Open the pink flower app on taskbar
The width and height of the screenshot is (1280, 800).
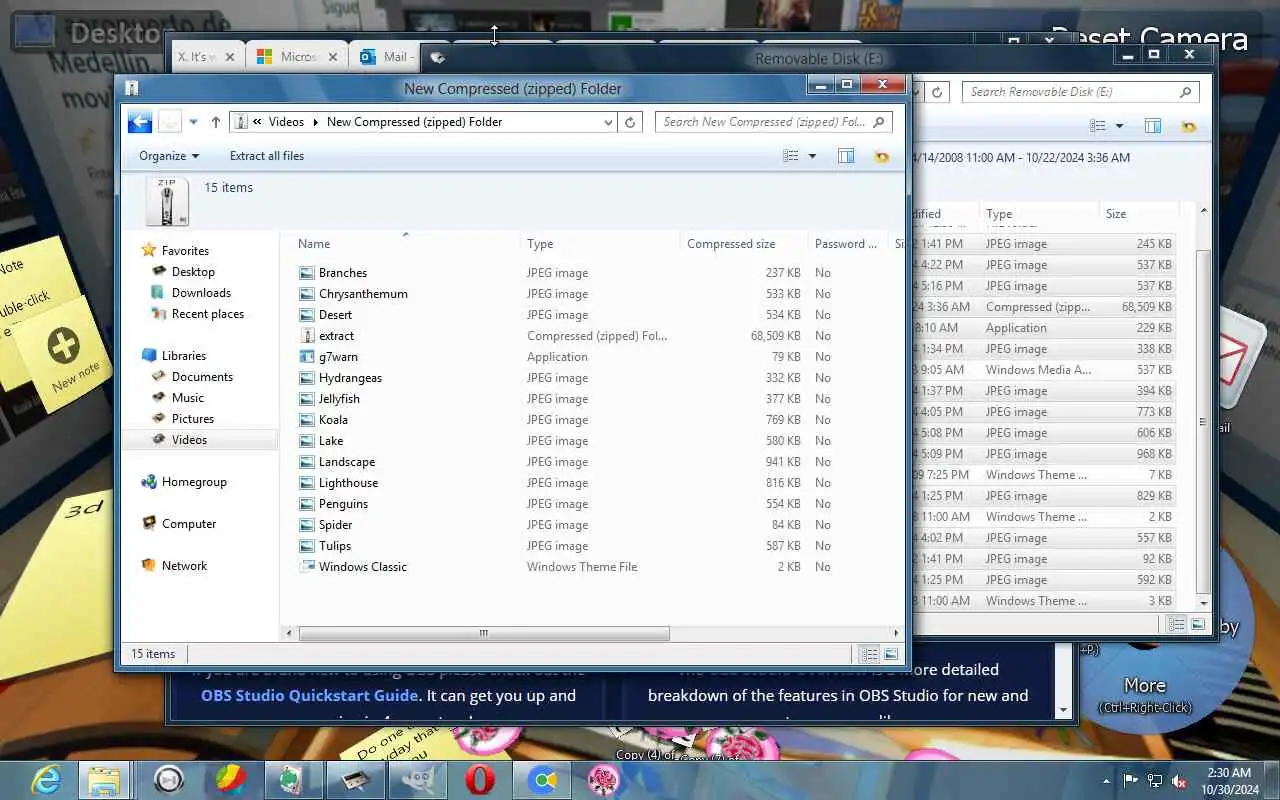604,780
